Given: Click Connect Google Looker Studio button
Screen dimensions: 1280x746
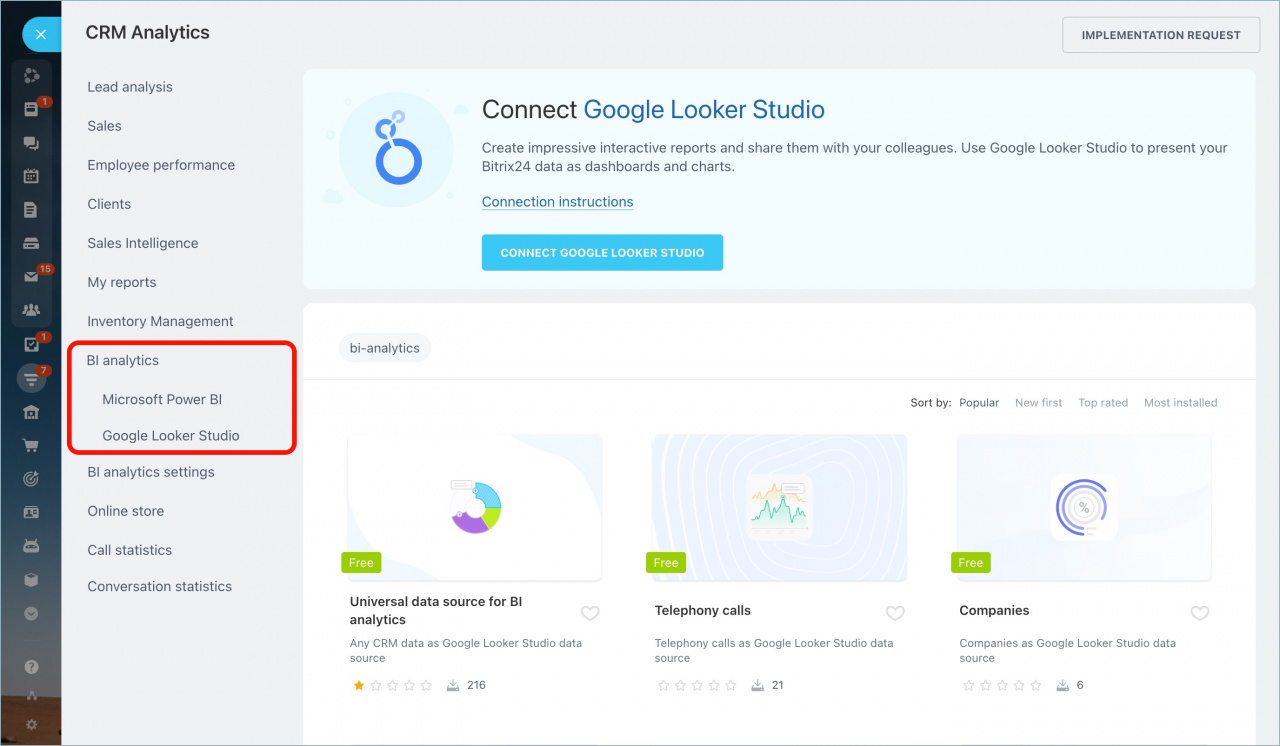Looking at the screenshot, I should click(602, 253).
